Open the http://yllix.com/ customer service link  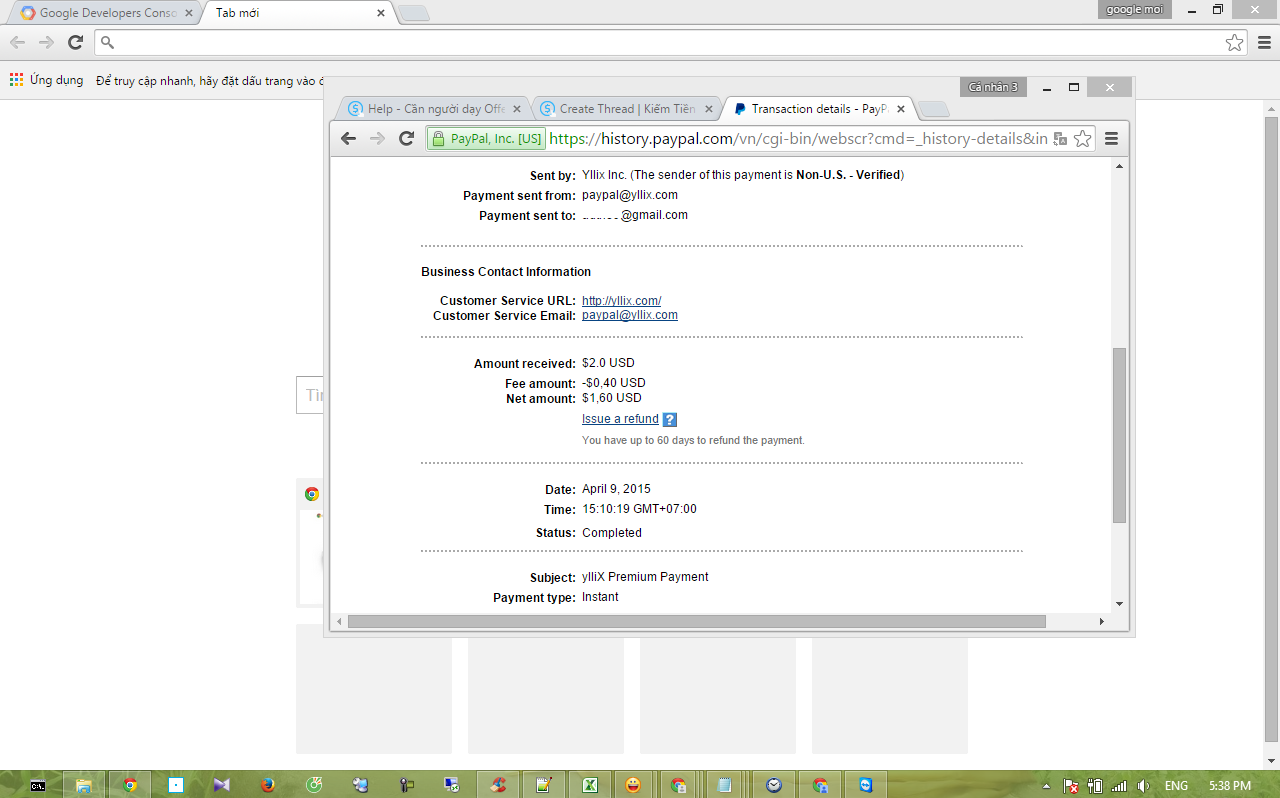click(621, 301)
